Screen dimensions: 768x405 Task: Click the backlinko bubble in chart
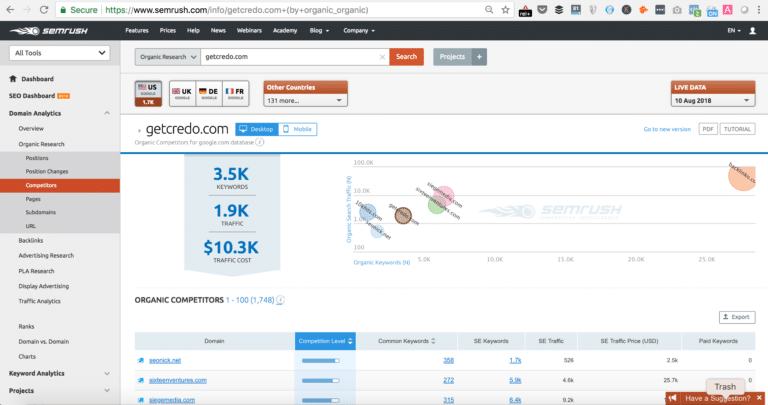point(742,176)
